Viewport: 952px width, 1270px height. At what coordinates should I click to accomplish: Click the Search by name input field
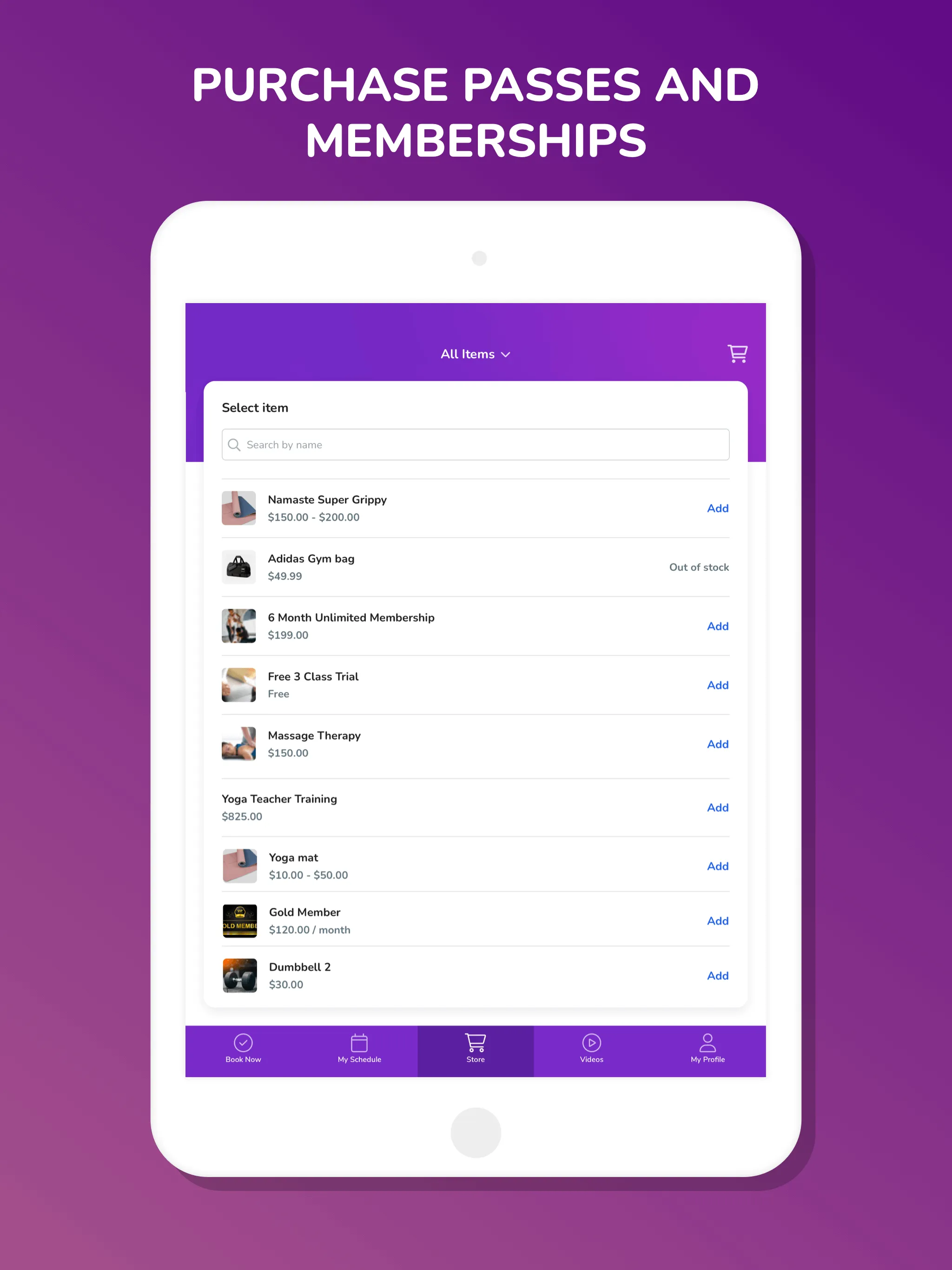[476, 445]
